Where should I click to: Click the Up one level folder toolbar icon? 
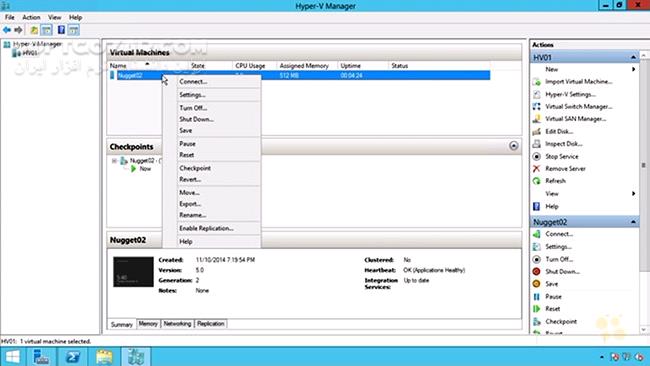point(34,30)
